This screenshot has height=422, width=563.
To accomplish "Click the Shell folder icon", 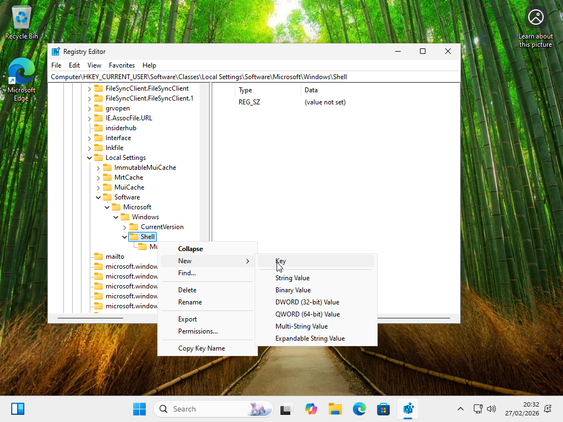I will coord(134,236).
